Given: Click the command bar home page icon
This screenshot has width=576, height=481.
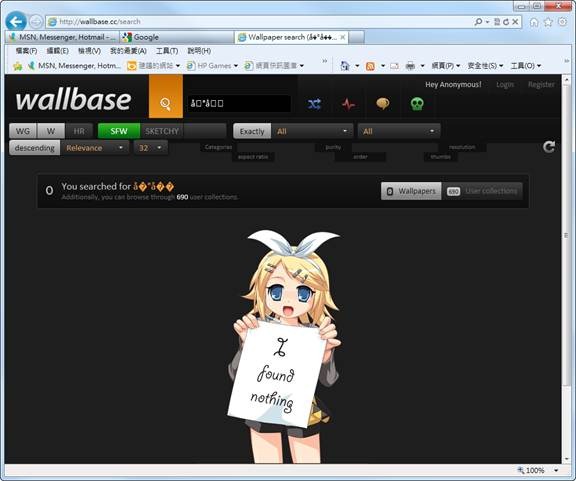Looking at the screenshot, I should click(345, 66).
